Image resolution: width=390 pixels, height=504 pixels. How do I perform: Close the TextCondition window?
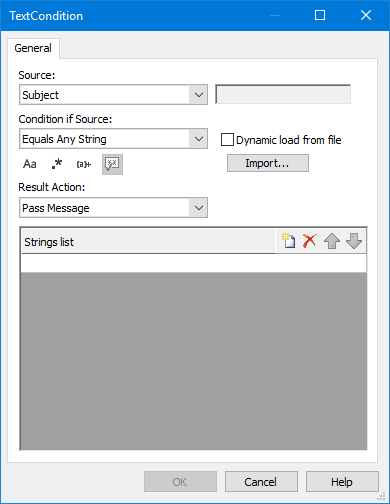click(366, 15)
